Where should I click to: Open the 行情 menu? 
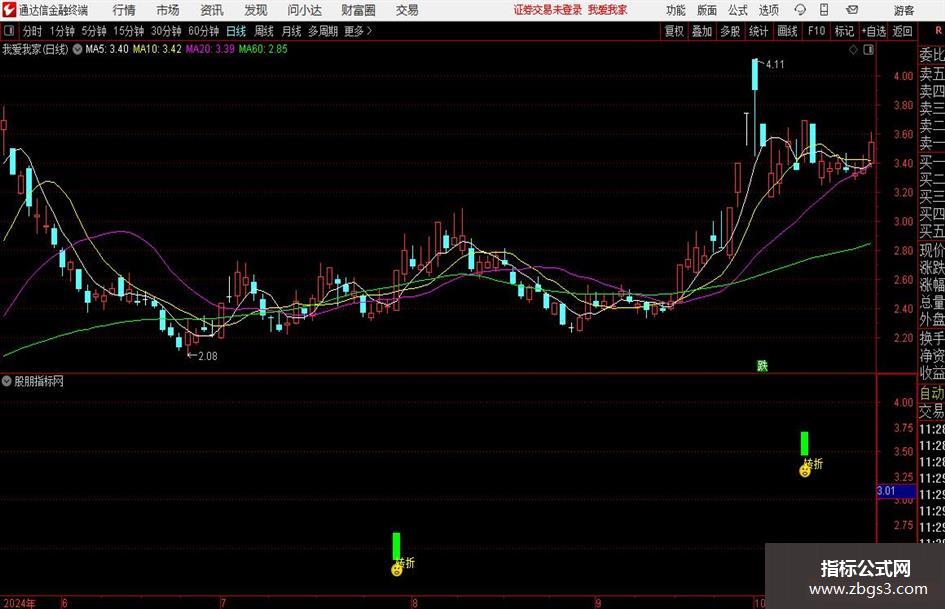[124, 10]
